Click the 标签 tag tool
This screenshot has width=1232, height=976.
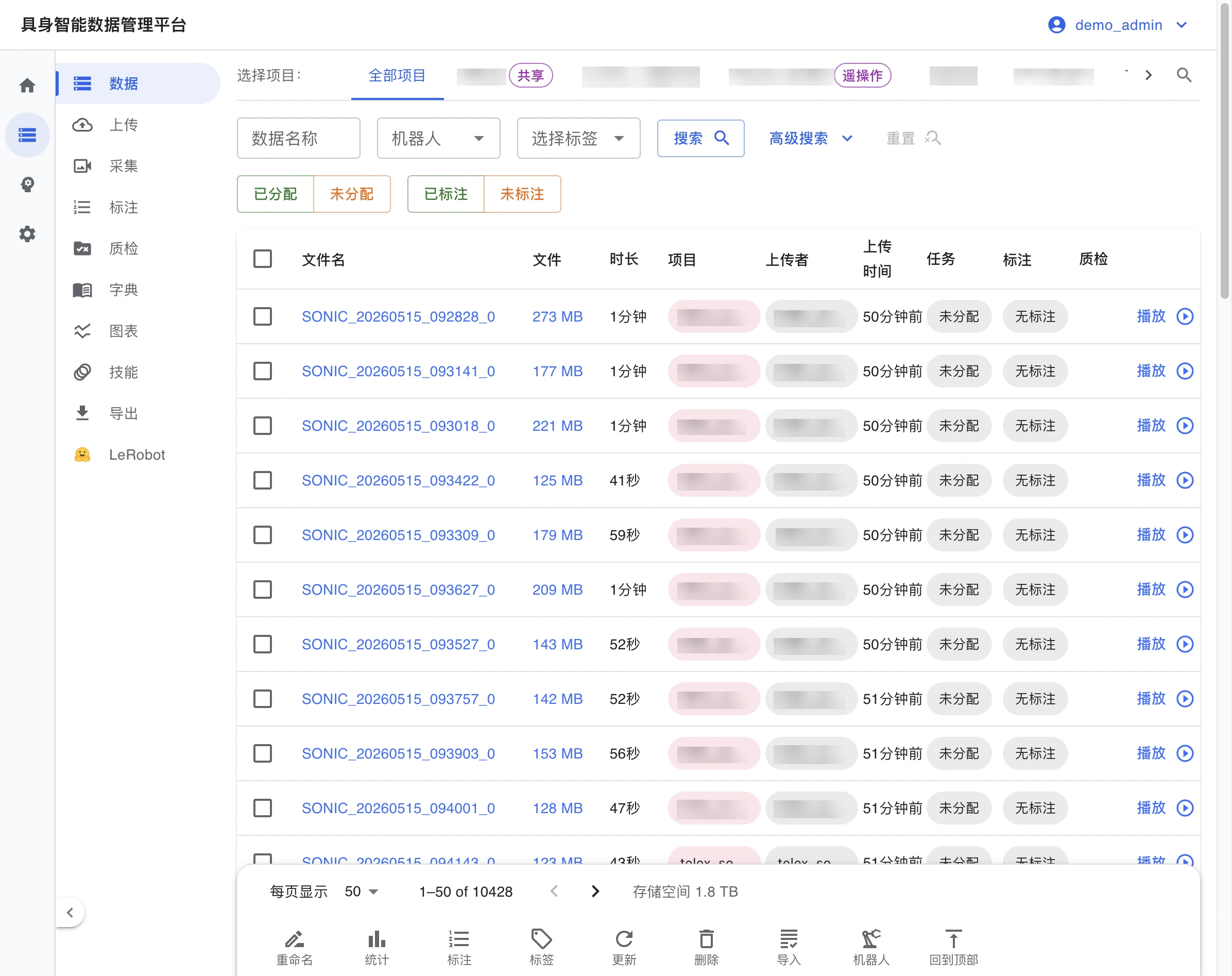click(x=541, y=948)
